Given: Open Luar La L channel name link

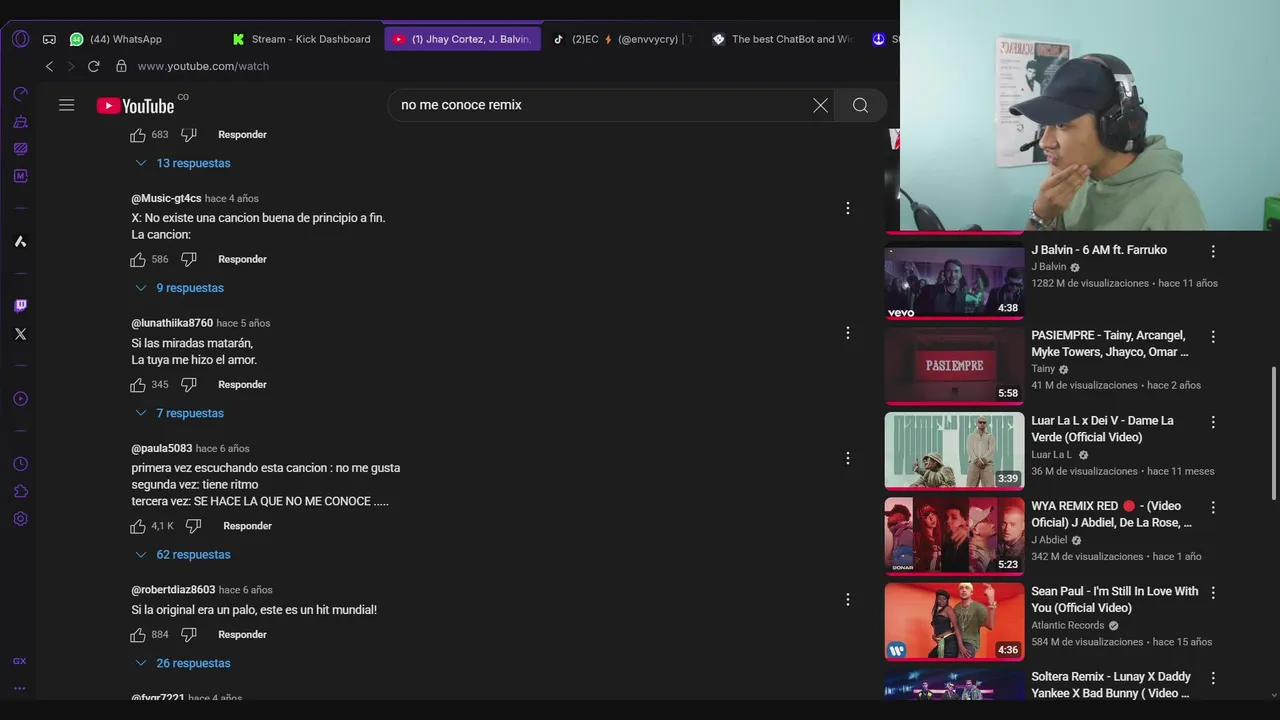Looking at the screenshot, I should tap(1051, 454).
